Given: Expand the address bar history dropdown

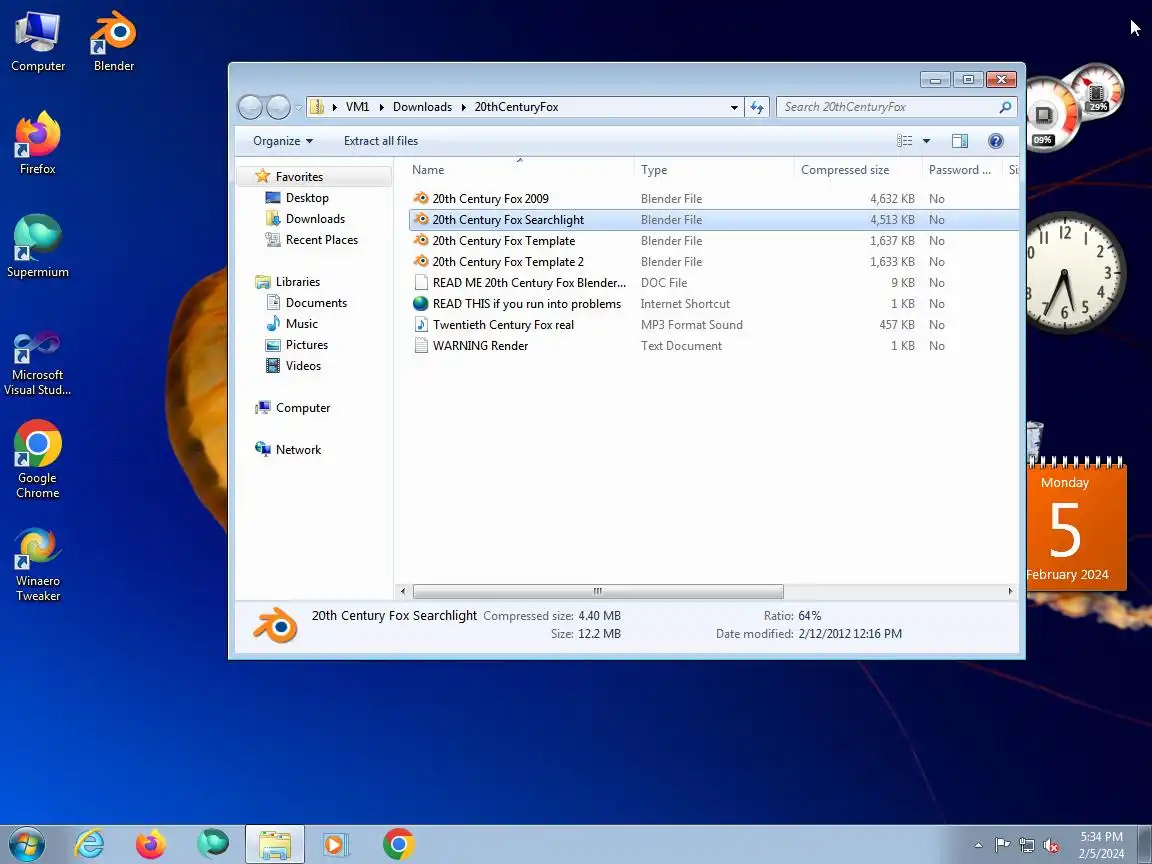Looking at the screenshot, I should [734, 107].
